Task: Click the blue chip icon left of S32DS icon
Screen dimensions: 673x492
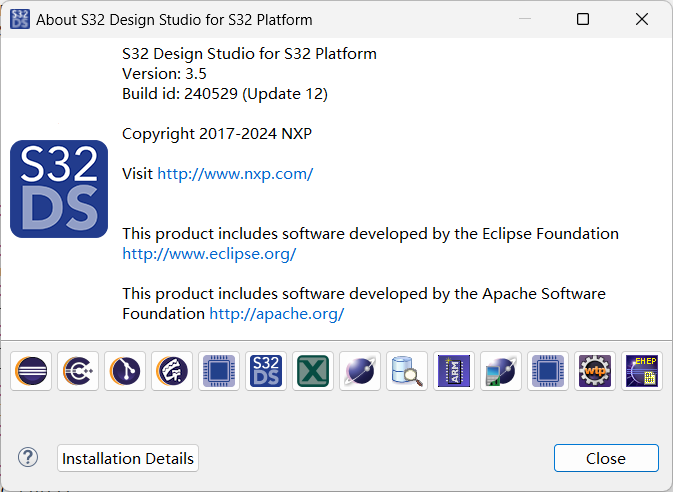Action: tap(219, 371)
